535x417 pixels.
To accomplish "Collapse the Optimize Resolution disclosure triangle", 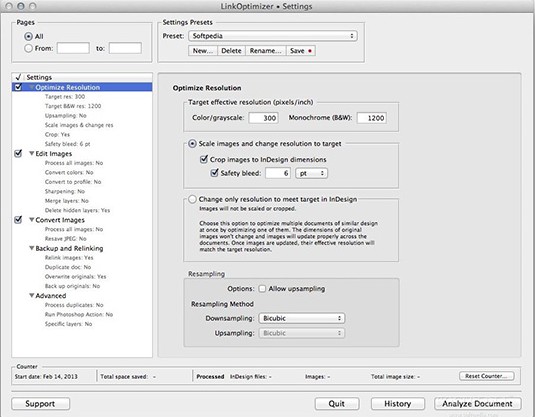I will 31,87.
